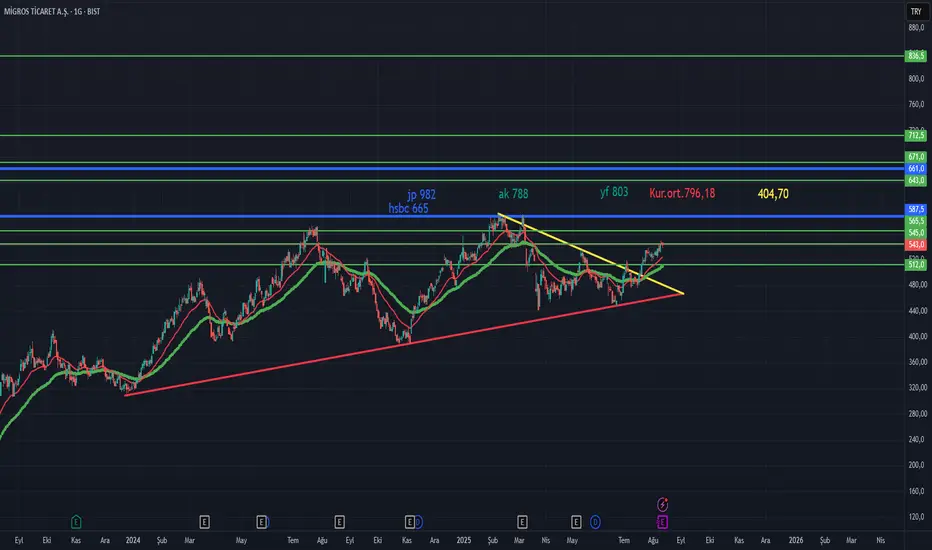Click the 240,0 level on price axis
932x550 pixels.
point(916,439)
